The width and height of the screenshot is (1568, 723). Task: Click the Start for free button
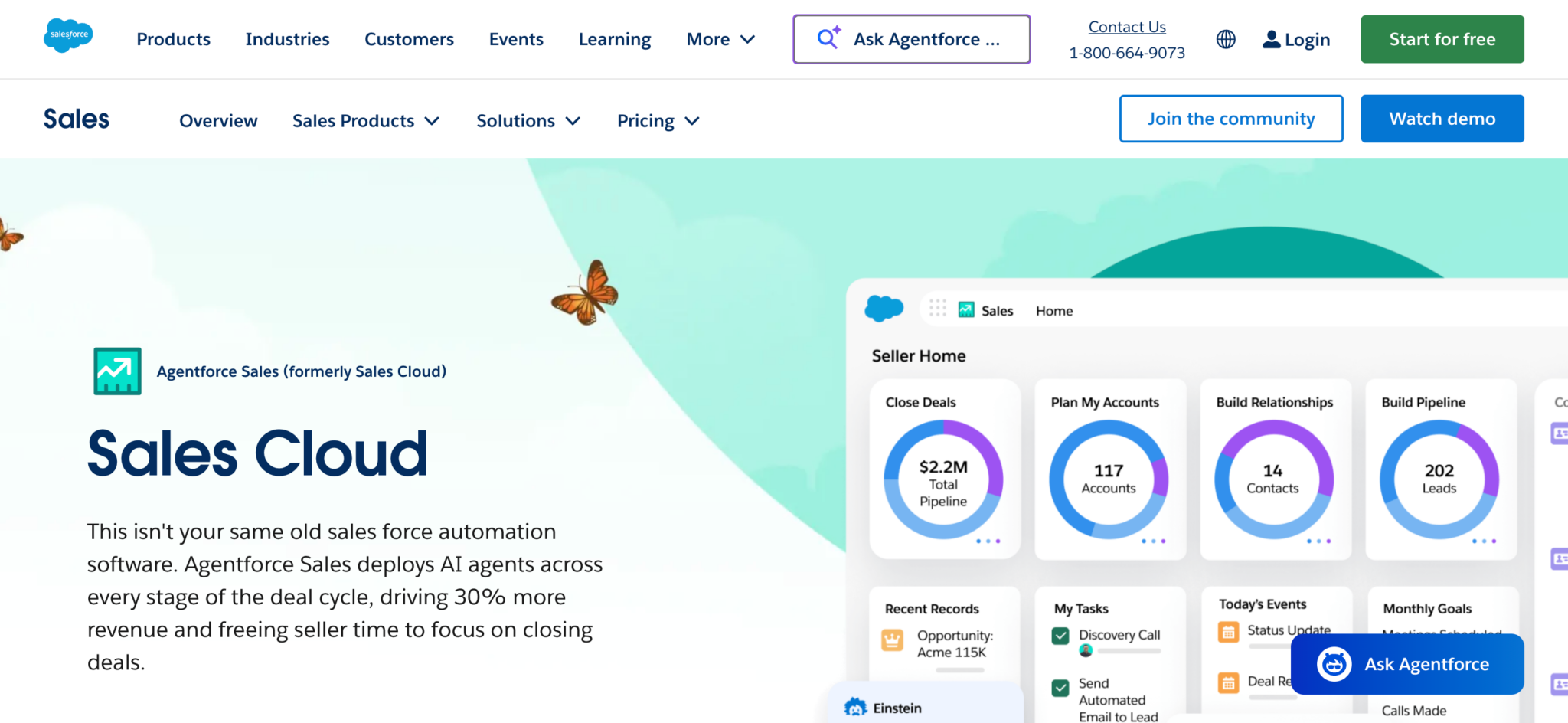pyautogui.click(x=1442, y=39)
